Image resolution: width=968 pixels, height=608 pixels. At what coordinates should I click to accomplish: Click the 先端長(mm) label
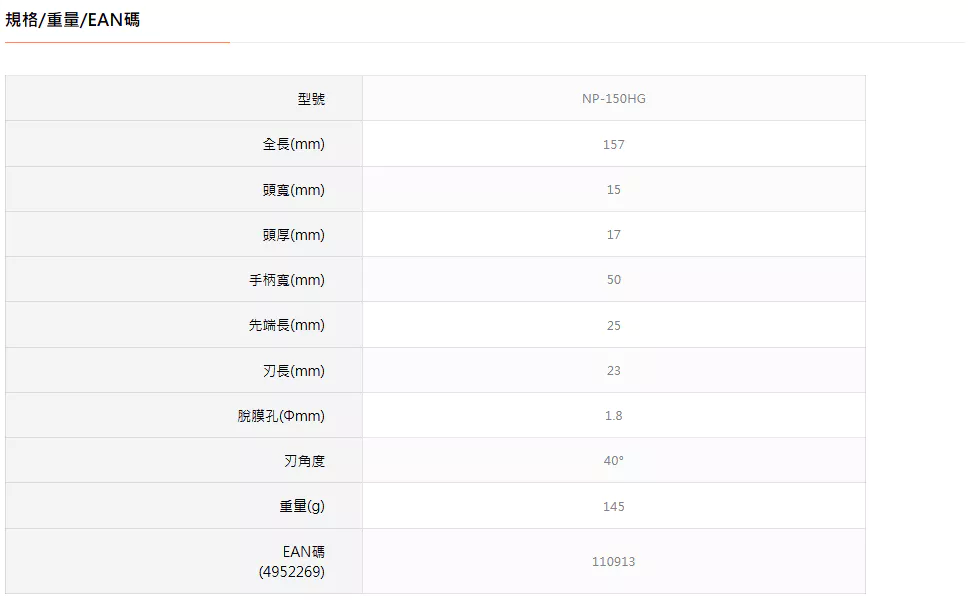(x=287, y=325)
